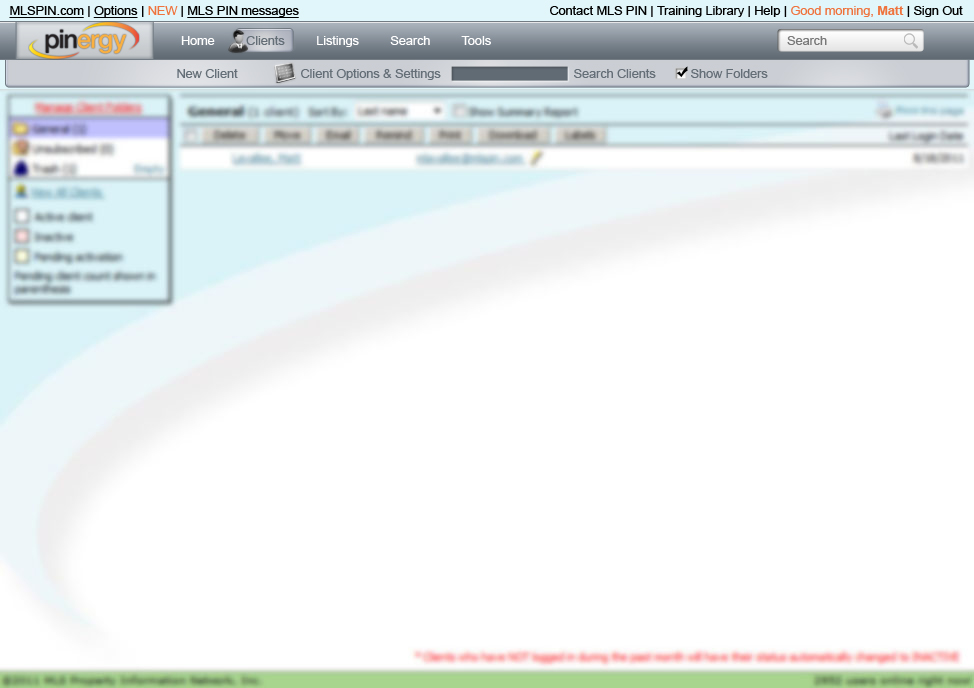Click Sign Out

[x=938, y=11]
